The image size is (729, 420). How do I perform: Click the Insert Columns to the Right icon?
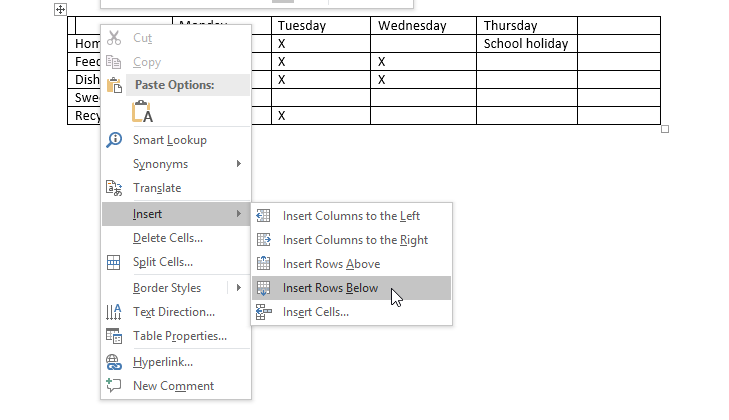coord(264,240)
